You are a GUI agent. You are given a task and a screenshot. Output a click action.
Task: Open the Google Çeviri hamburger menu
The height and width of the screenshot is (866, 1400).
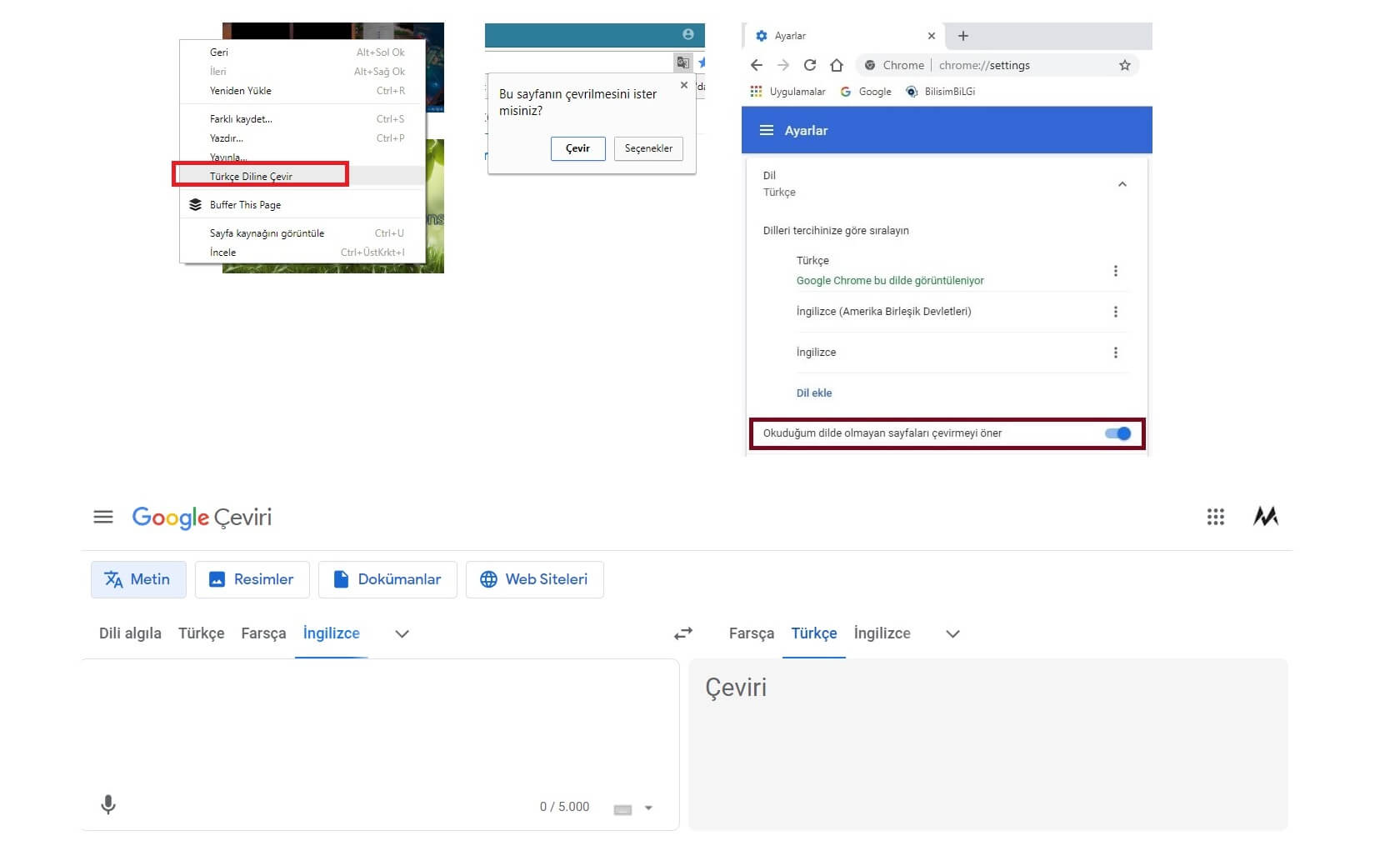pos(103,517)
